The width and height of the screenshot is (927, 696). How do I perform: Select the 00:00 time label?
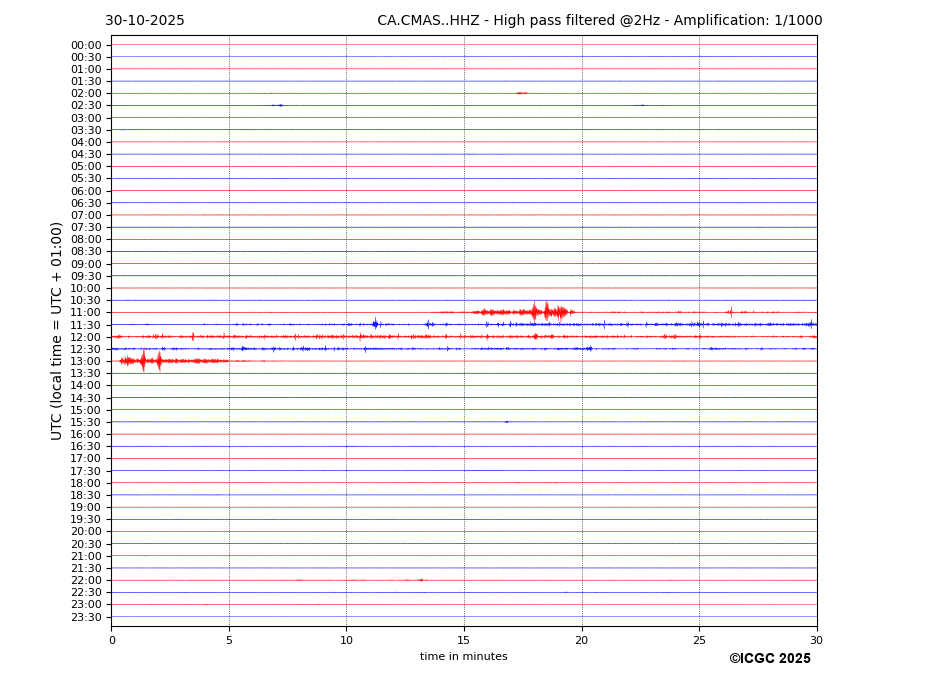(x=86, y=45)
